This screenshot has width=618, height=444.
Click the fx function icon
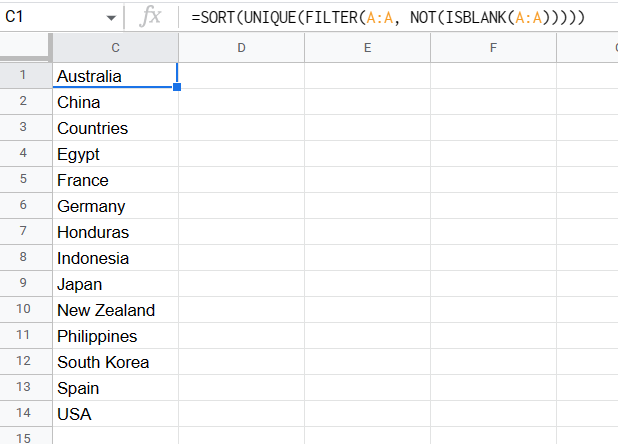tap(150, 17)
